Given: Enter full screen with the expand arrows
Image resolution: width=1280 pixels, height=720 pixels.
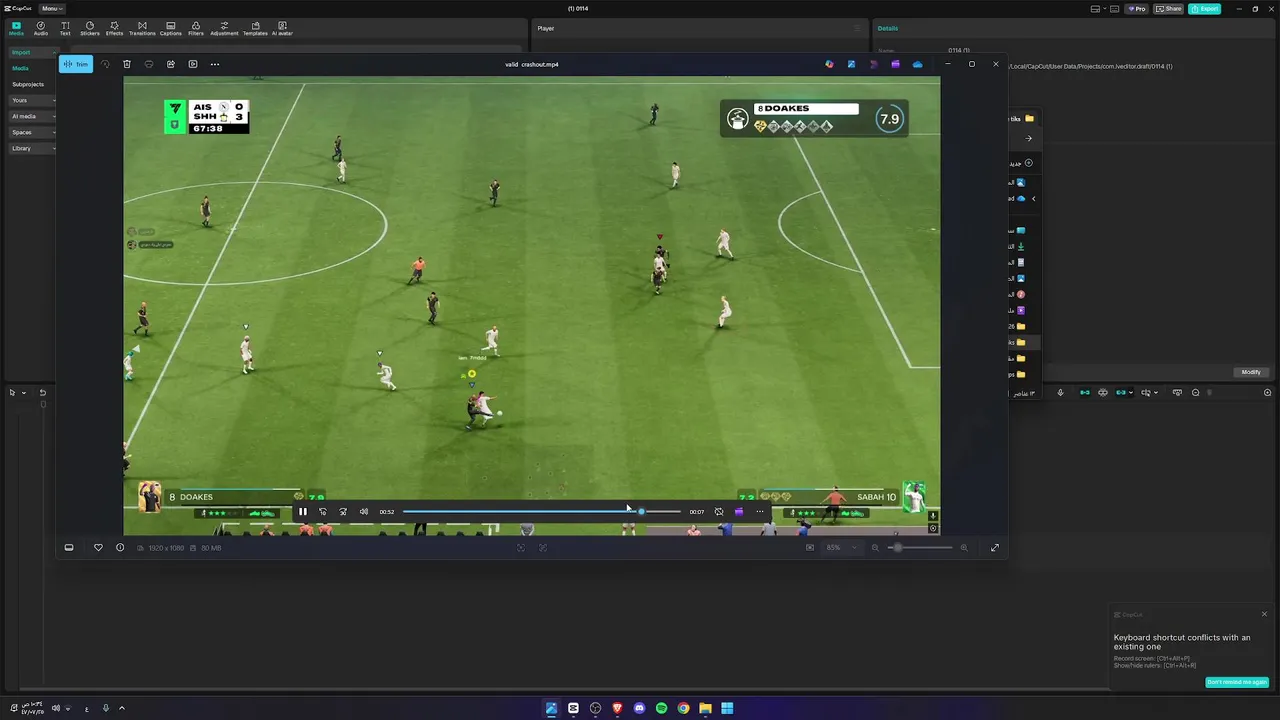Looking at the screenshot, I should click(x=995, y=548).
